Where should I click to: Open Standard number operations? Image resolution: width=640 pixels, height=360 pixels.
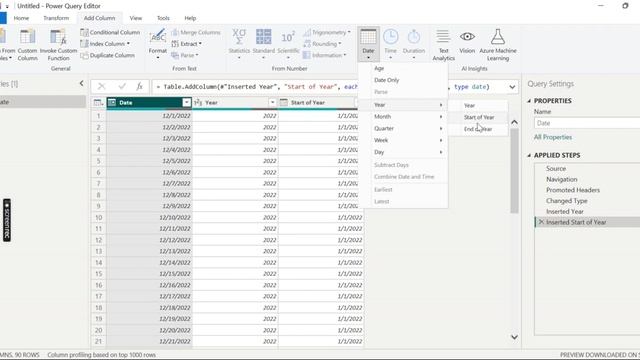click(264, 44)
